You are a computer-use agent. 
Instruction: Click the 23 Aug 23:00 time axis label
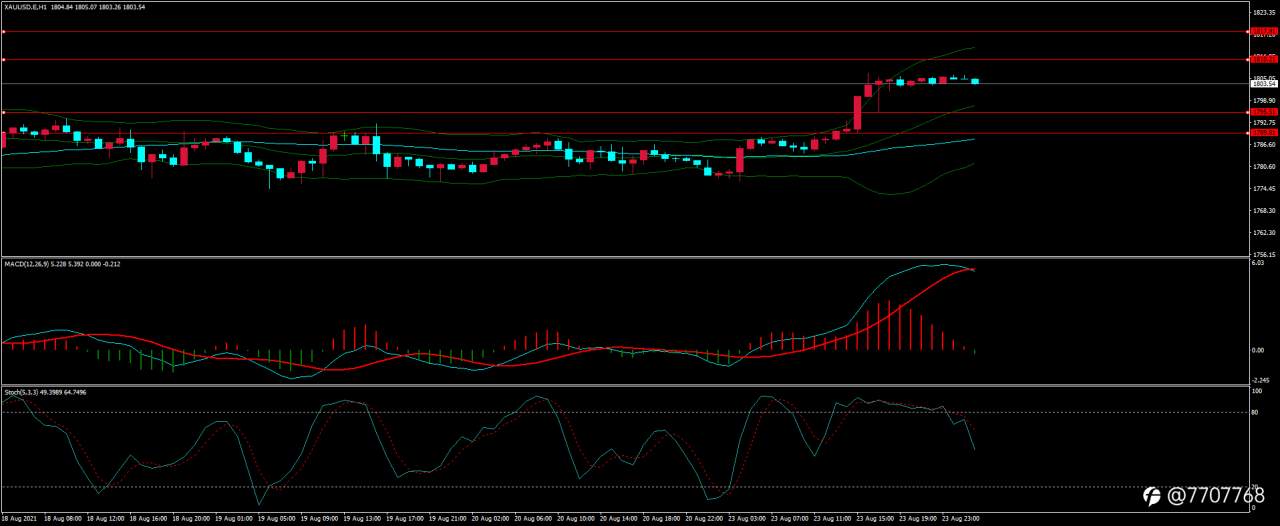[x=960, y=519]
